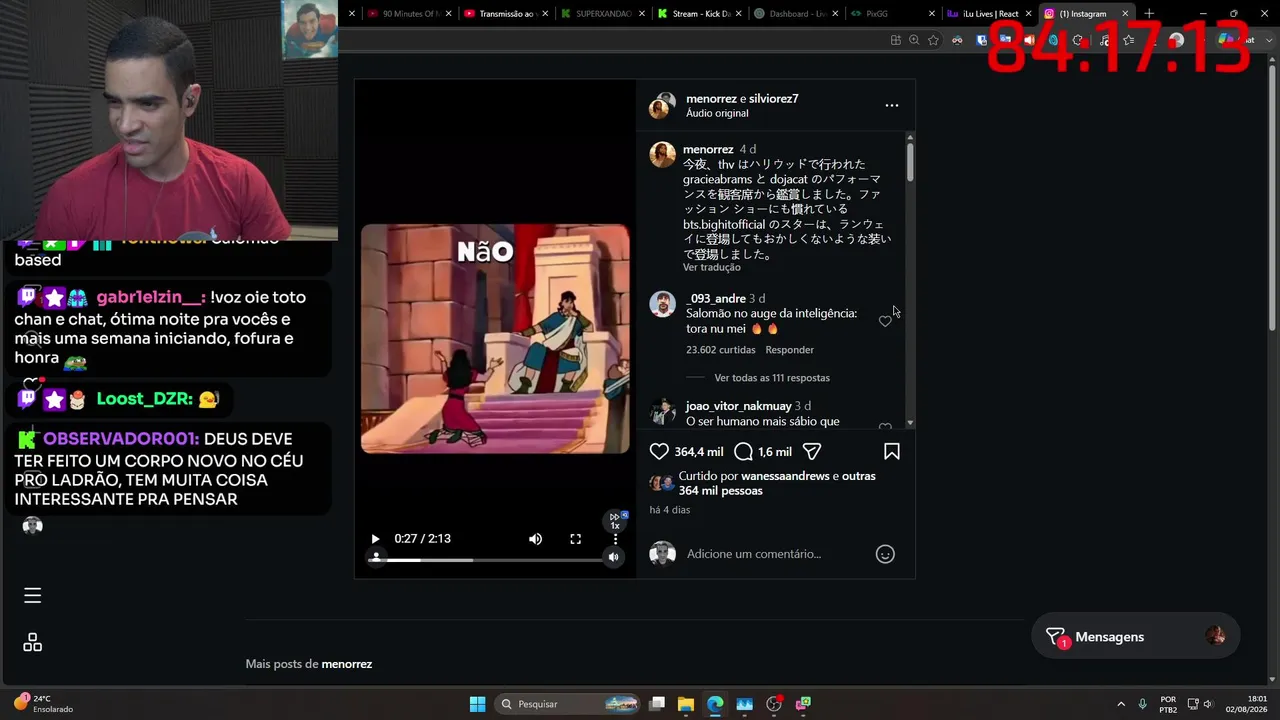This screenshot has width=1280, height=720.
Task: Show hidden system tray icons
Action: click(x=1120, y=704)
